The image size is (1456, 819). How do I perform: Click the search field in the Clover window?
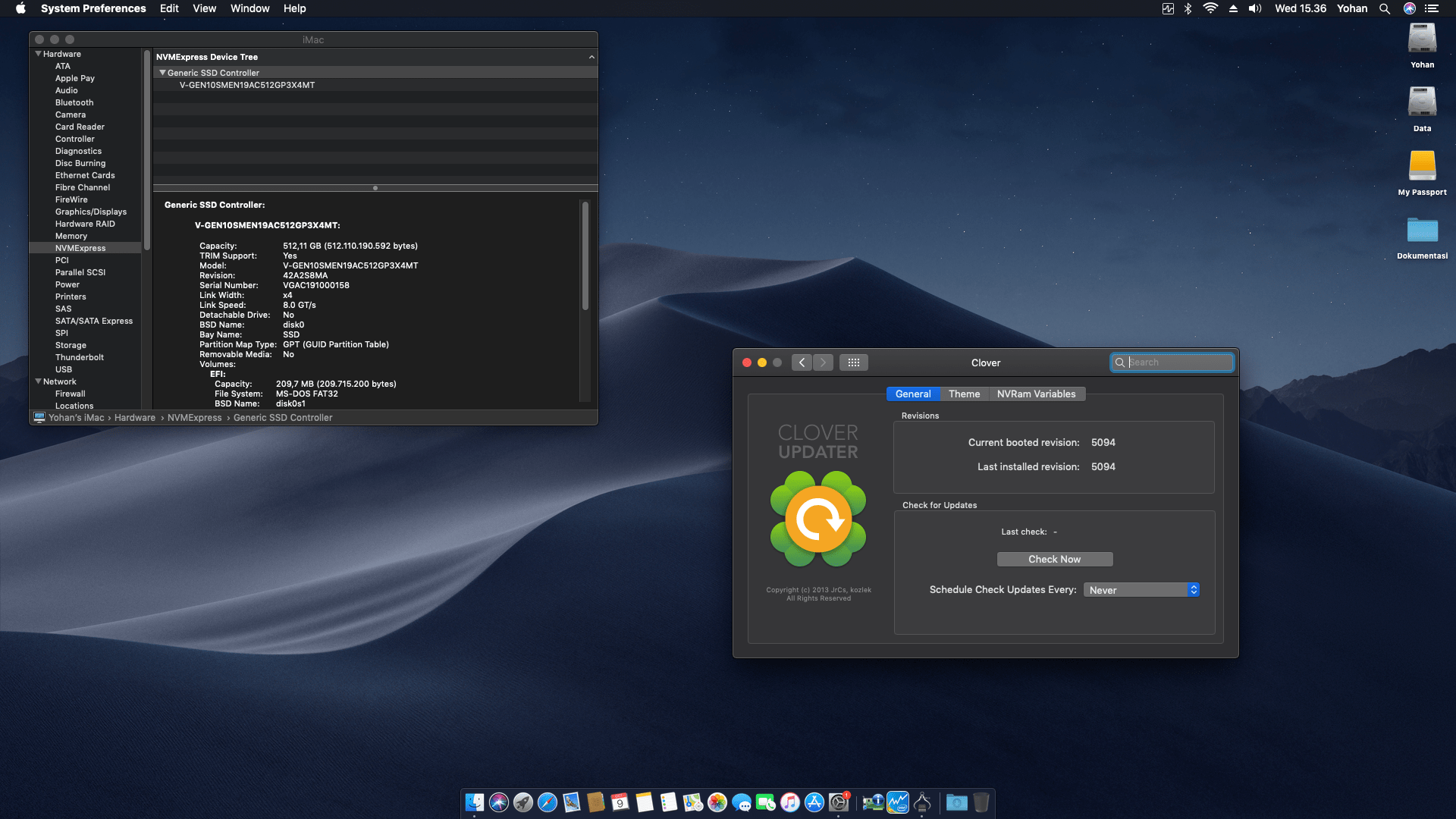pyautogui.click(x=1172, y=362)
